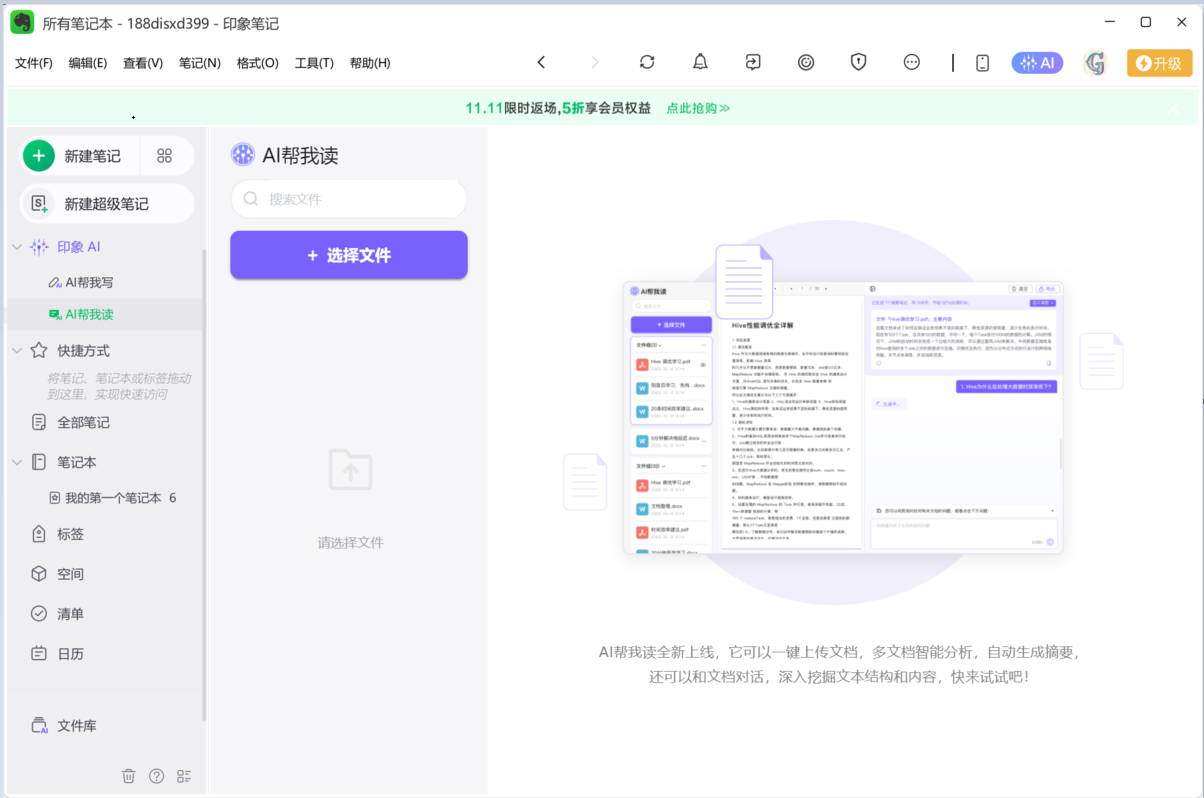The image size is (1204, 798).
Task: Open the more options ellipsis icon
Action: (911, 62)
